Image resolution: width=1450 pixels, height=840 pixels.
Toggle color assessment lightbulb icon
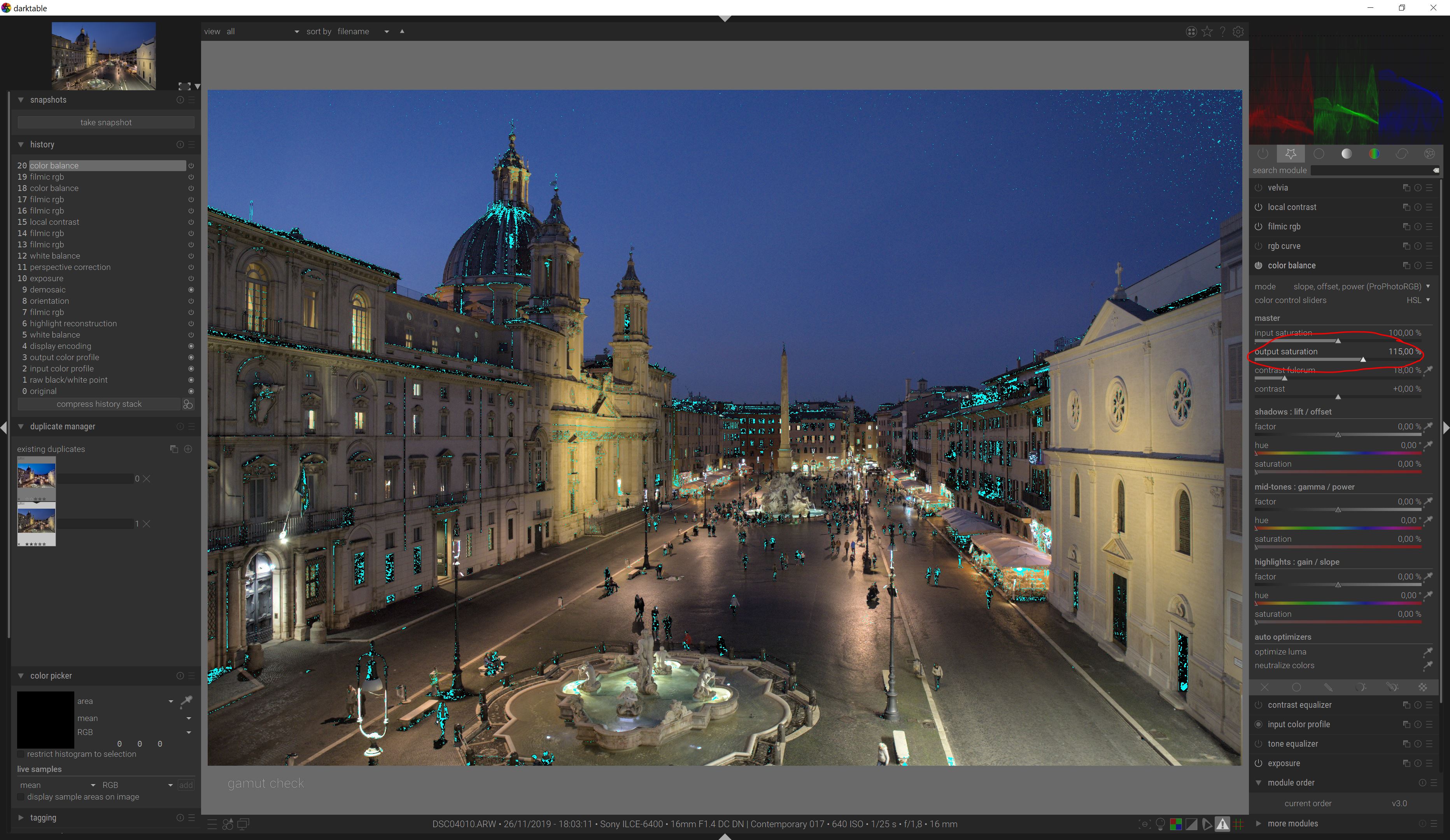point(1160,824)
